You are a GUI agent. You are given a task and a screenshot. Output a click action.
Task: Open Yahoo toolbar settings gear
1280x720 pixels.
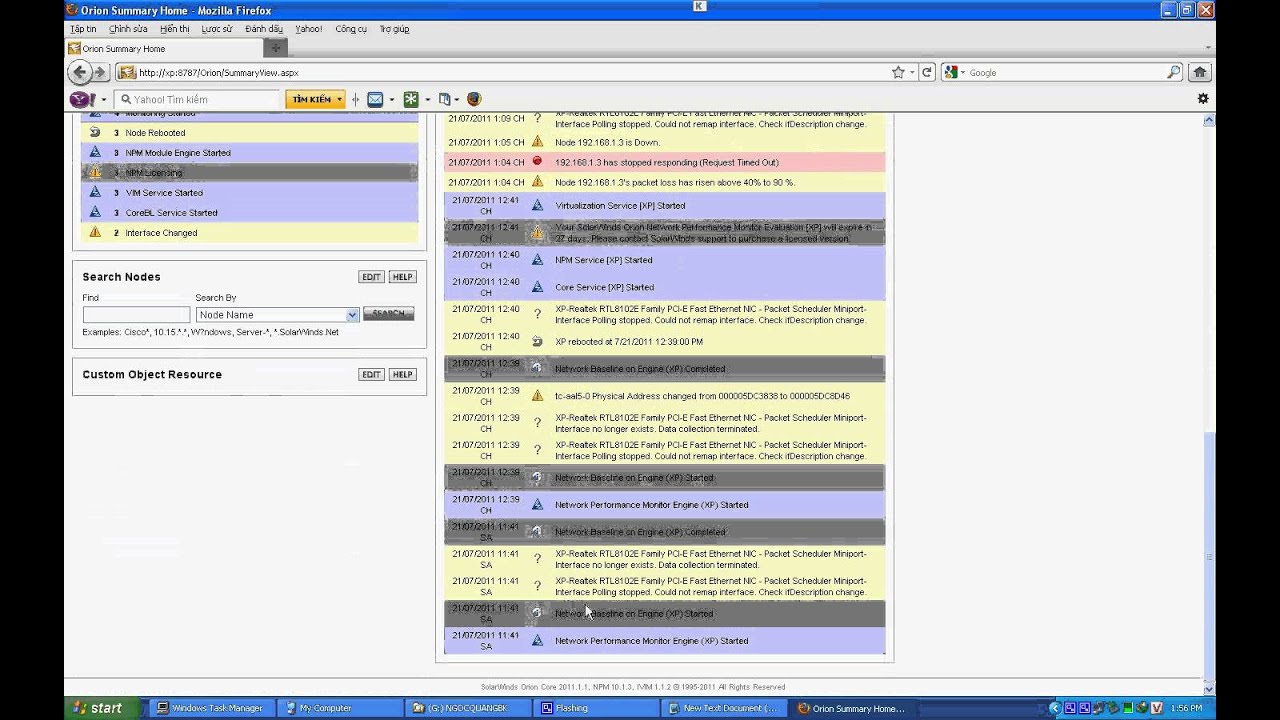1203,99
